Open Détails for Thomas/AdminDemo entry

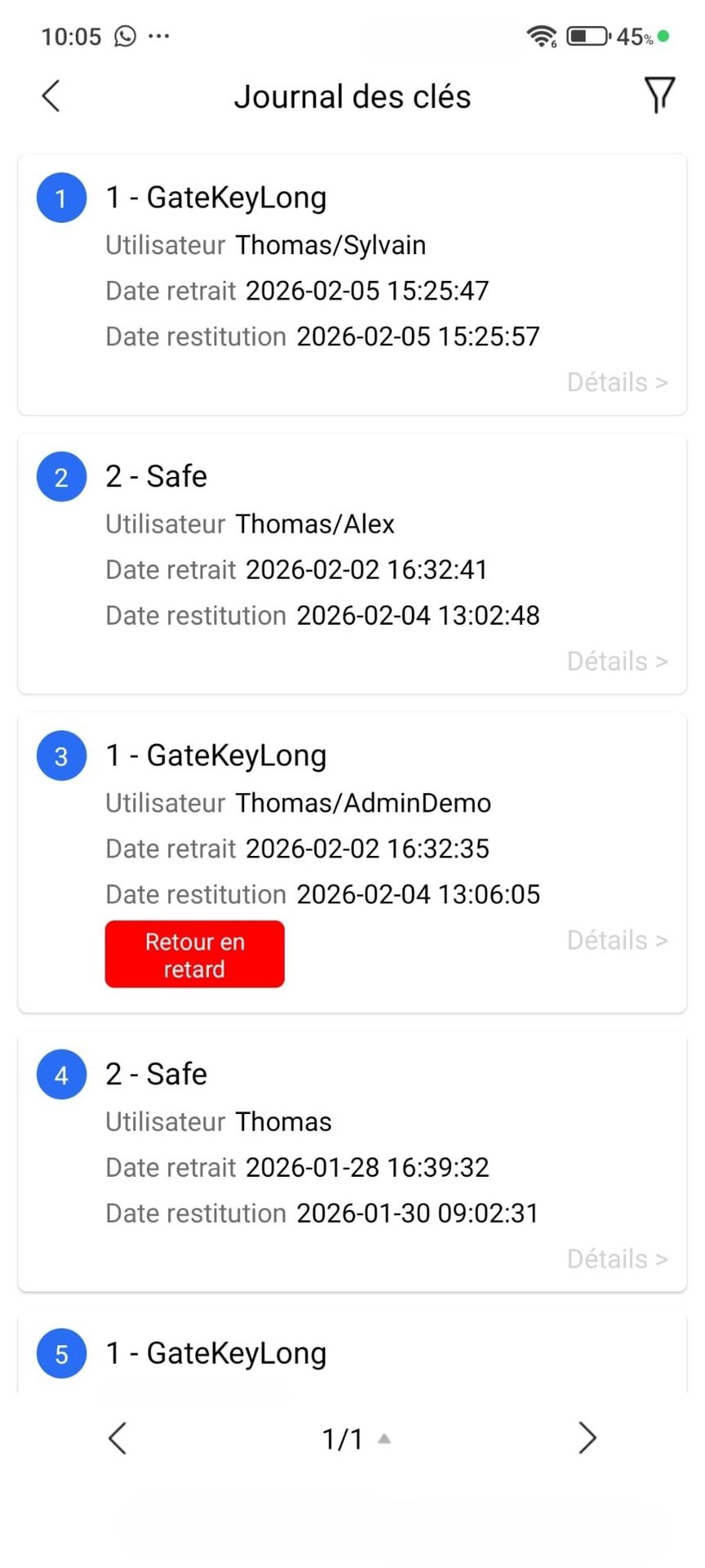pos(617,941)
